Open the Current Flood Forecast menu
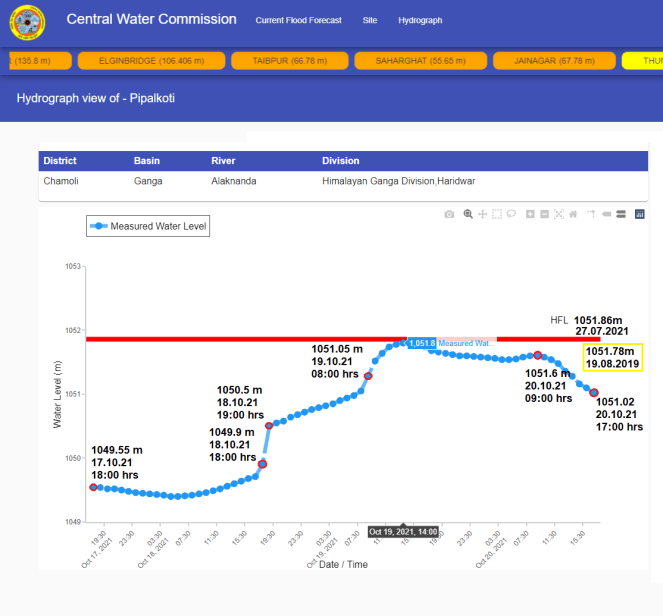This screenshot has height=616, width=663. [x=298, y=20]
